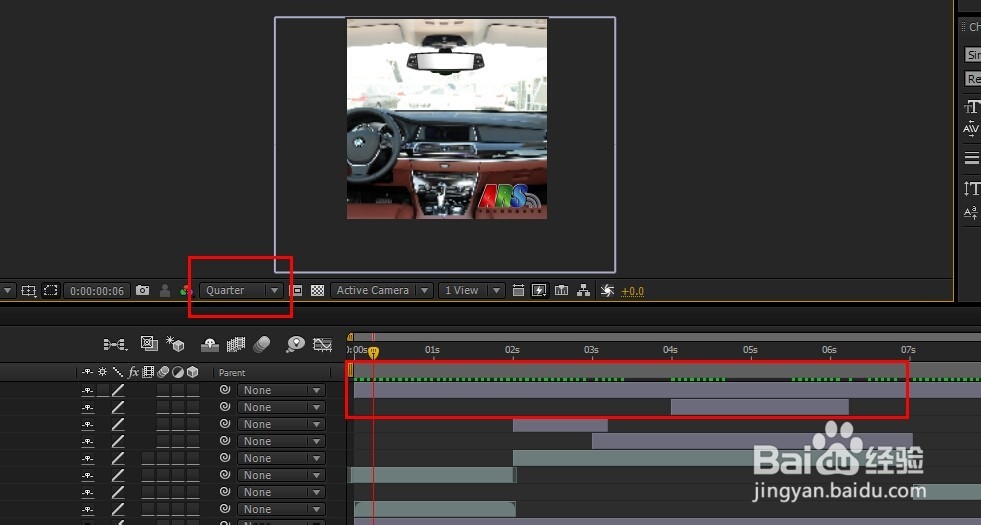Viewport: 981px width, 525px height.
Task: Open the 1 View layout dropdown
Action: [471, 290]
